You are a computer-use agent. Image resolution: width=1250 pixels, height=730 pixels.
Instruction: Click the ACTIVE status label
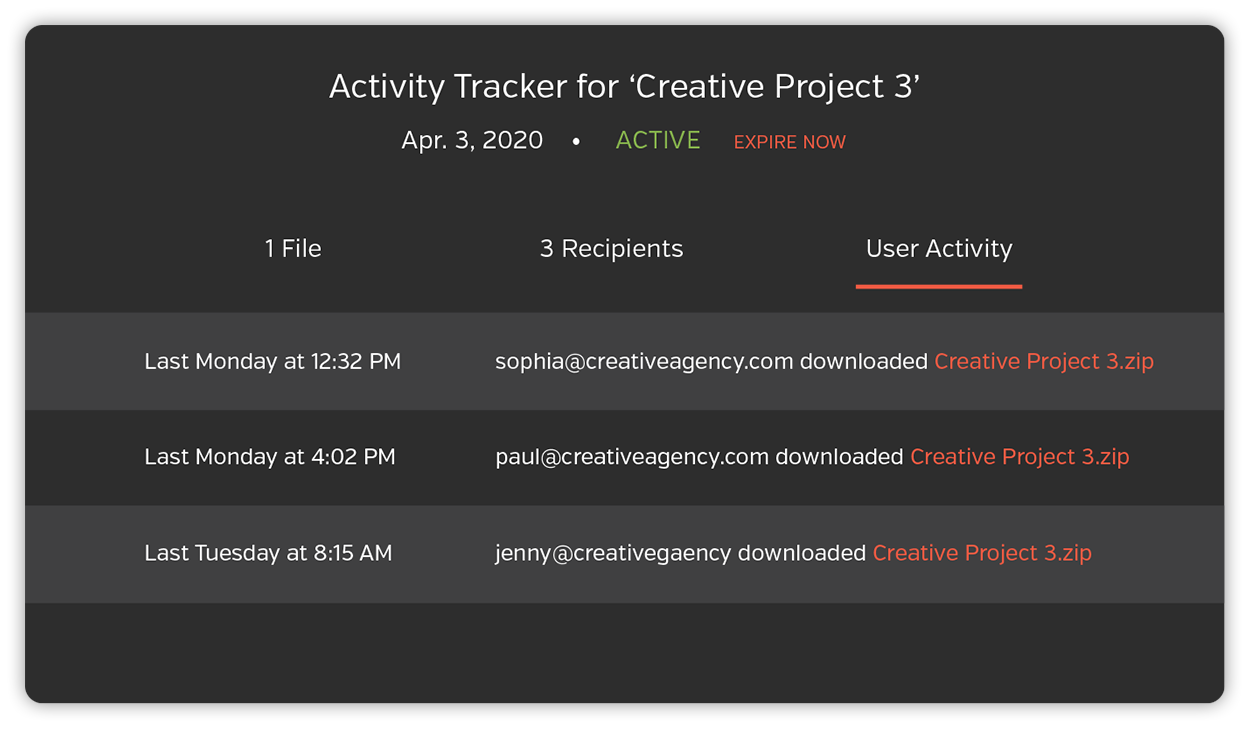click(657, 140)
